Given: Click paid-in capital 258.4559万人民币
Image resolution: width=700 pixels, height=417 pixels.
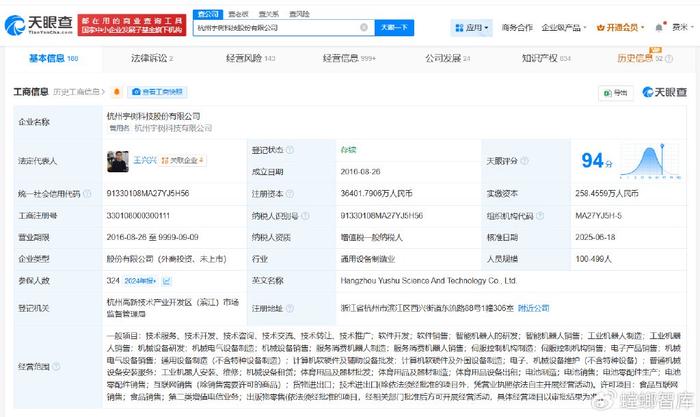Looking at the screenshot, I should (x=607, y=193).
